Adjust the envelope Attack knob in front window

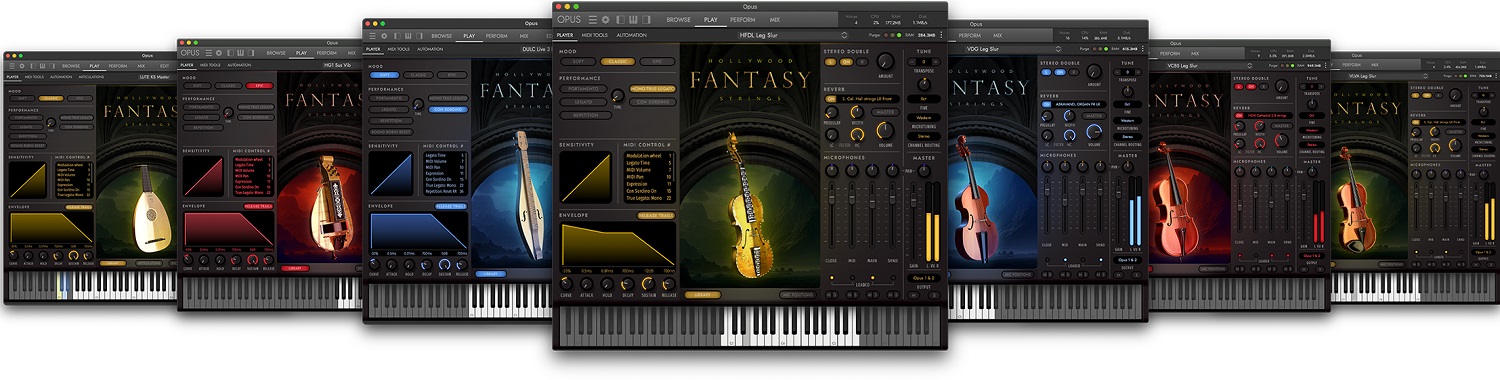click(587, 284)
